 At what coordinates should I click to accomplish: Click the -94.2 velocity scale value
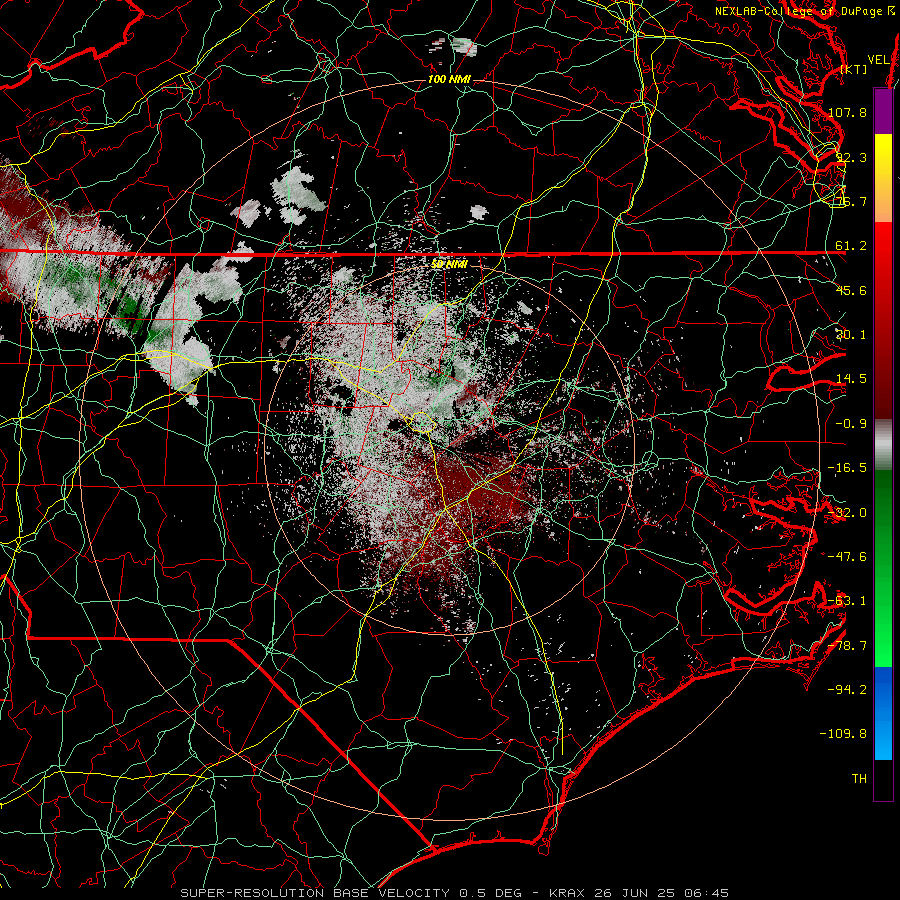847,690
